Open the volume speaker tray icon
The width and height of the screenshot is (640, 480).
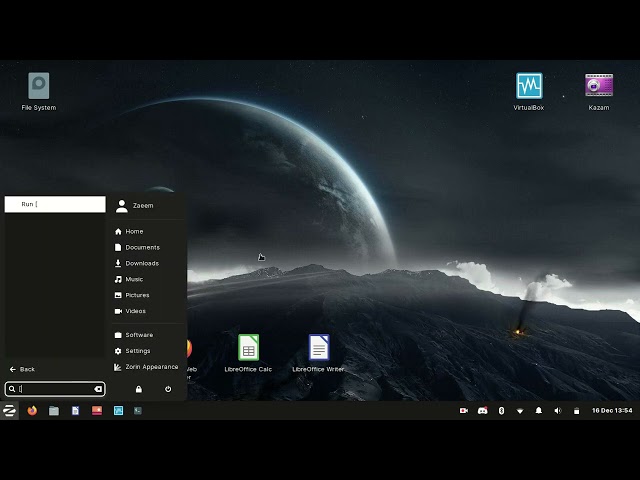point(558,411)
